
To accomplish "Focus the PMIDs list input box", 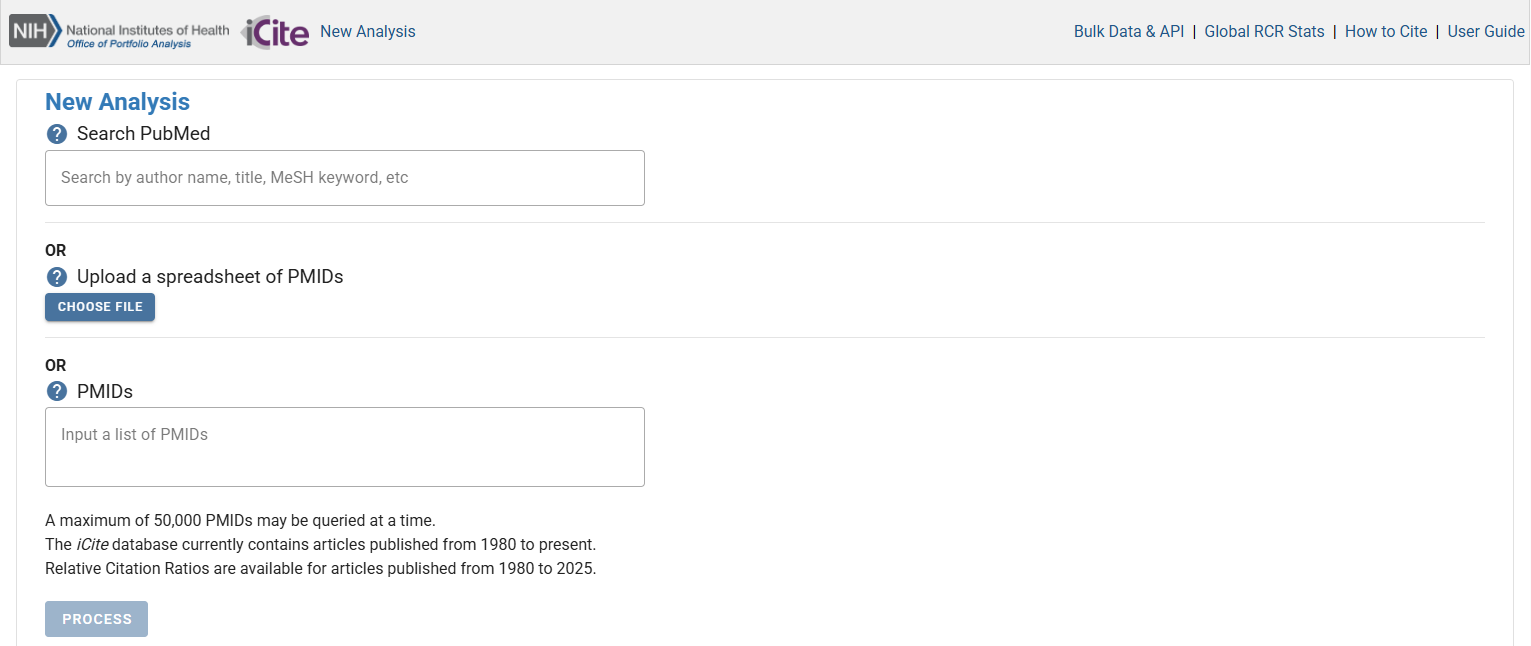I will coord(344,446).
